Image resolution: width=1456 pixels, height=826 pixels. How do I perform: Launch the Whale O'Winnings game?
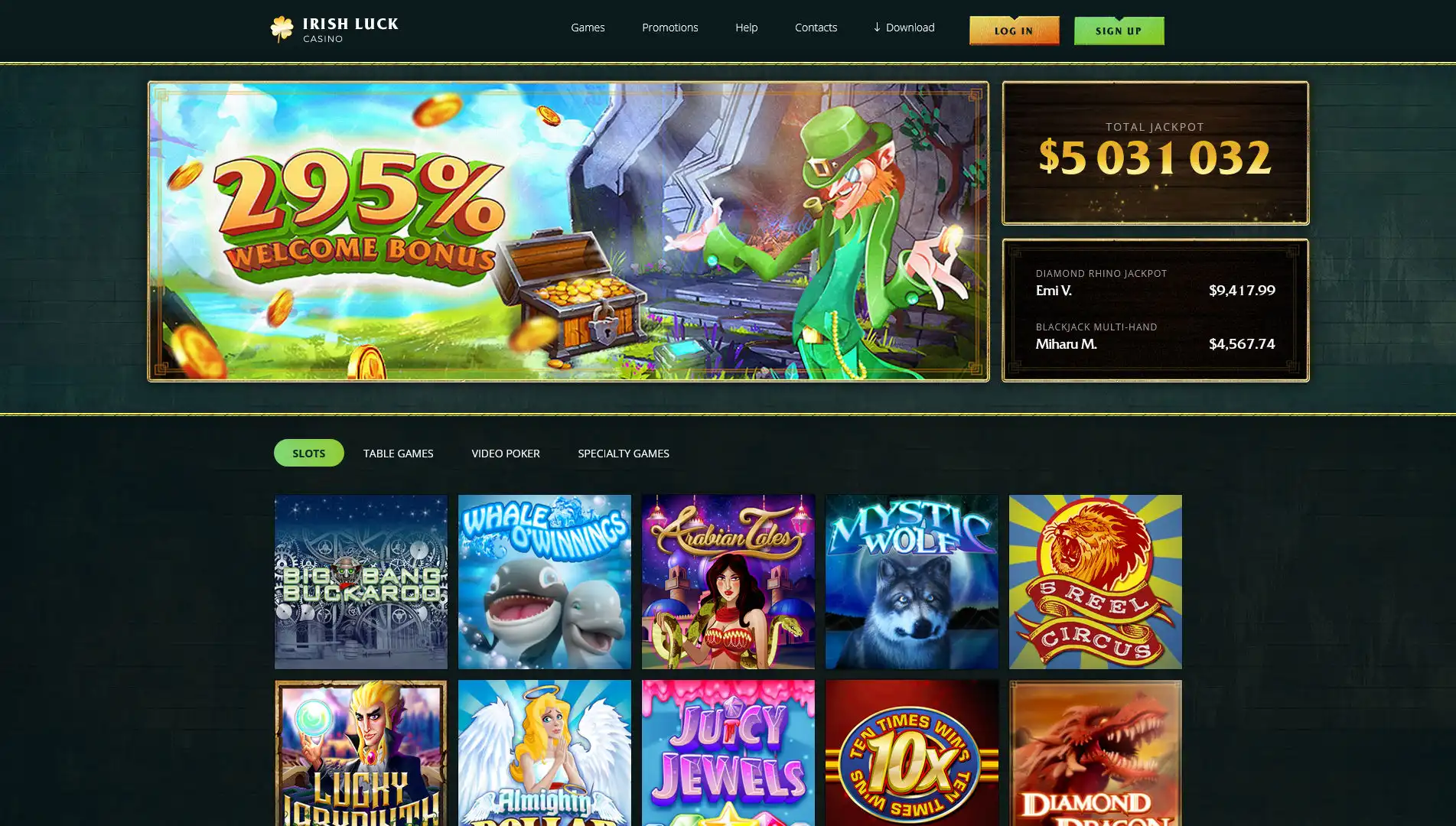(x=545, y=581)
